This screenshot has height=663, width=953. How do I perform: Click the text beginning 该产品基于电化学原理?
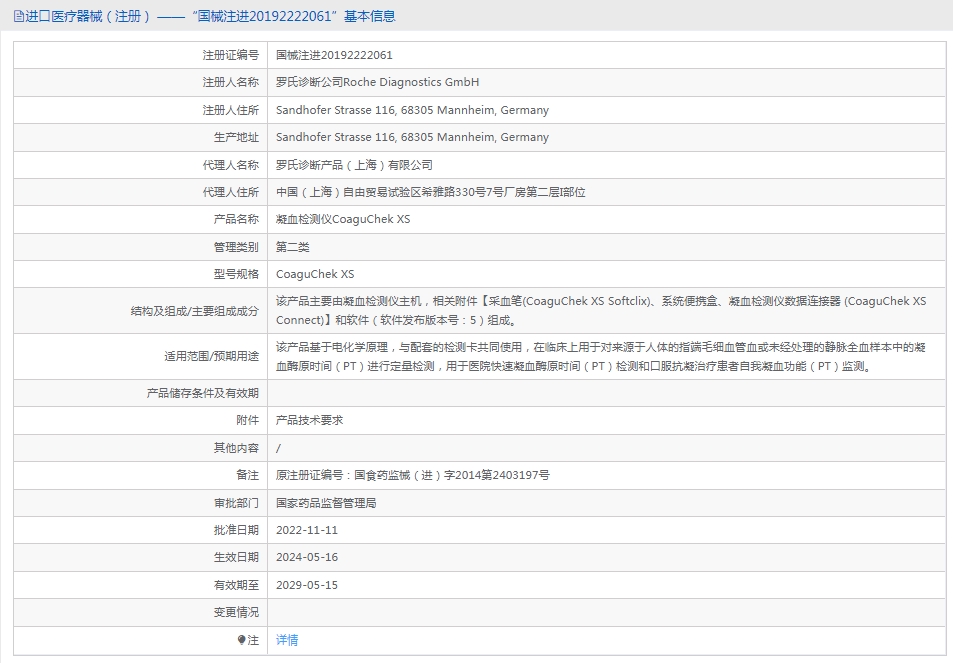(601, 357)
